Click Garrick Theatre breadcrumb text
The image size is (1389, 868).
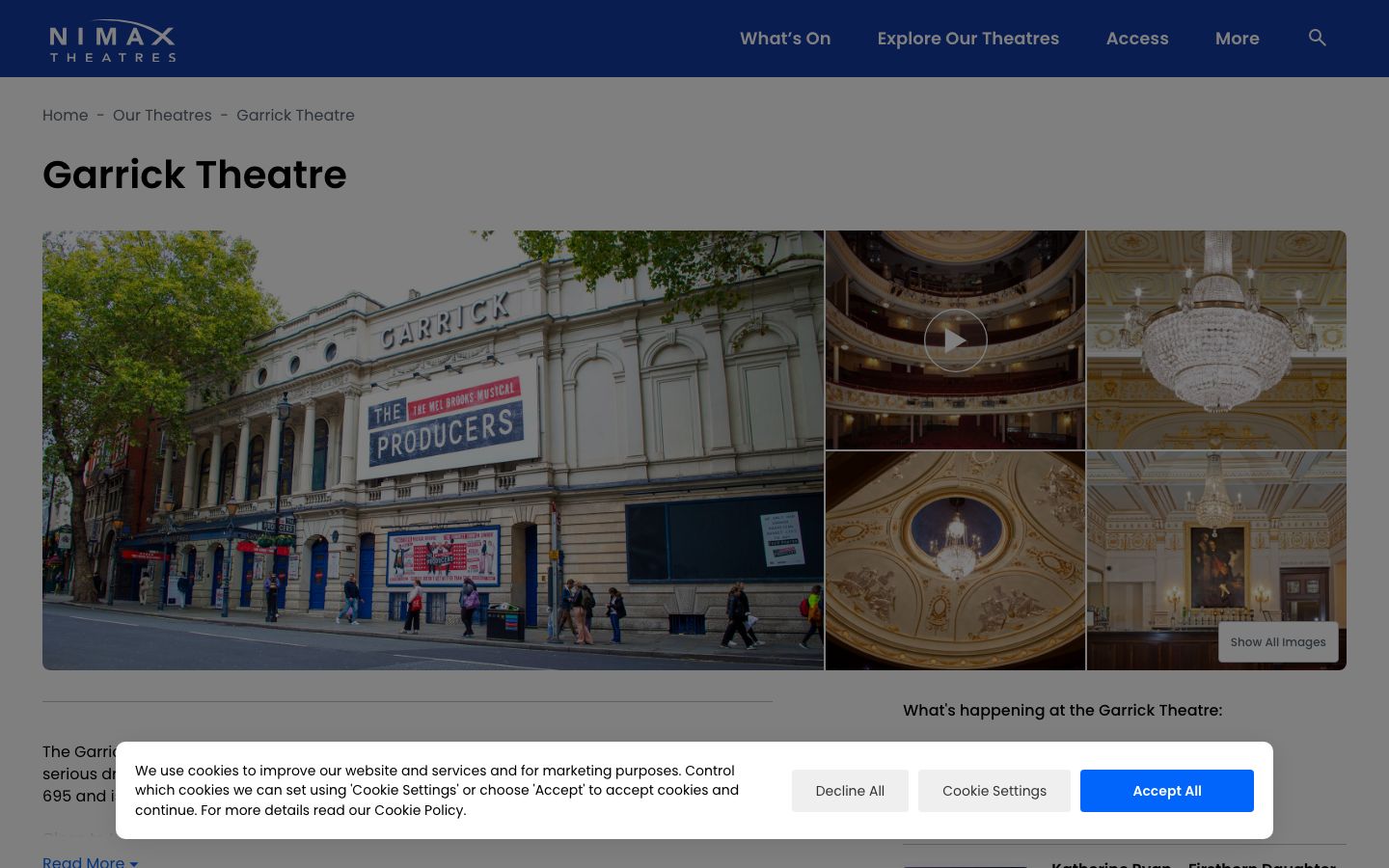tap(295, 115)
